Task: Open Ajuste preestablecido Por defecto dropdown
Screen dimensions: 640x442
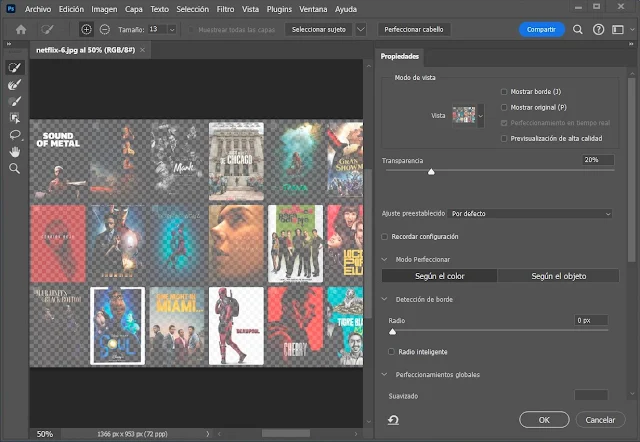Action: pyautogui.click(x=530, y=213)
